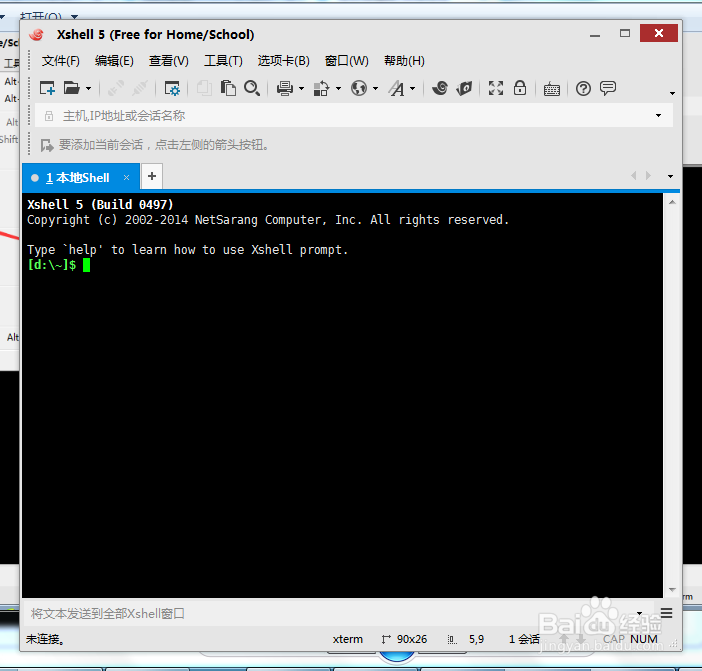Launch the Xftp icon

[x=465, y=88]
